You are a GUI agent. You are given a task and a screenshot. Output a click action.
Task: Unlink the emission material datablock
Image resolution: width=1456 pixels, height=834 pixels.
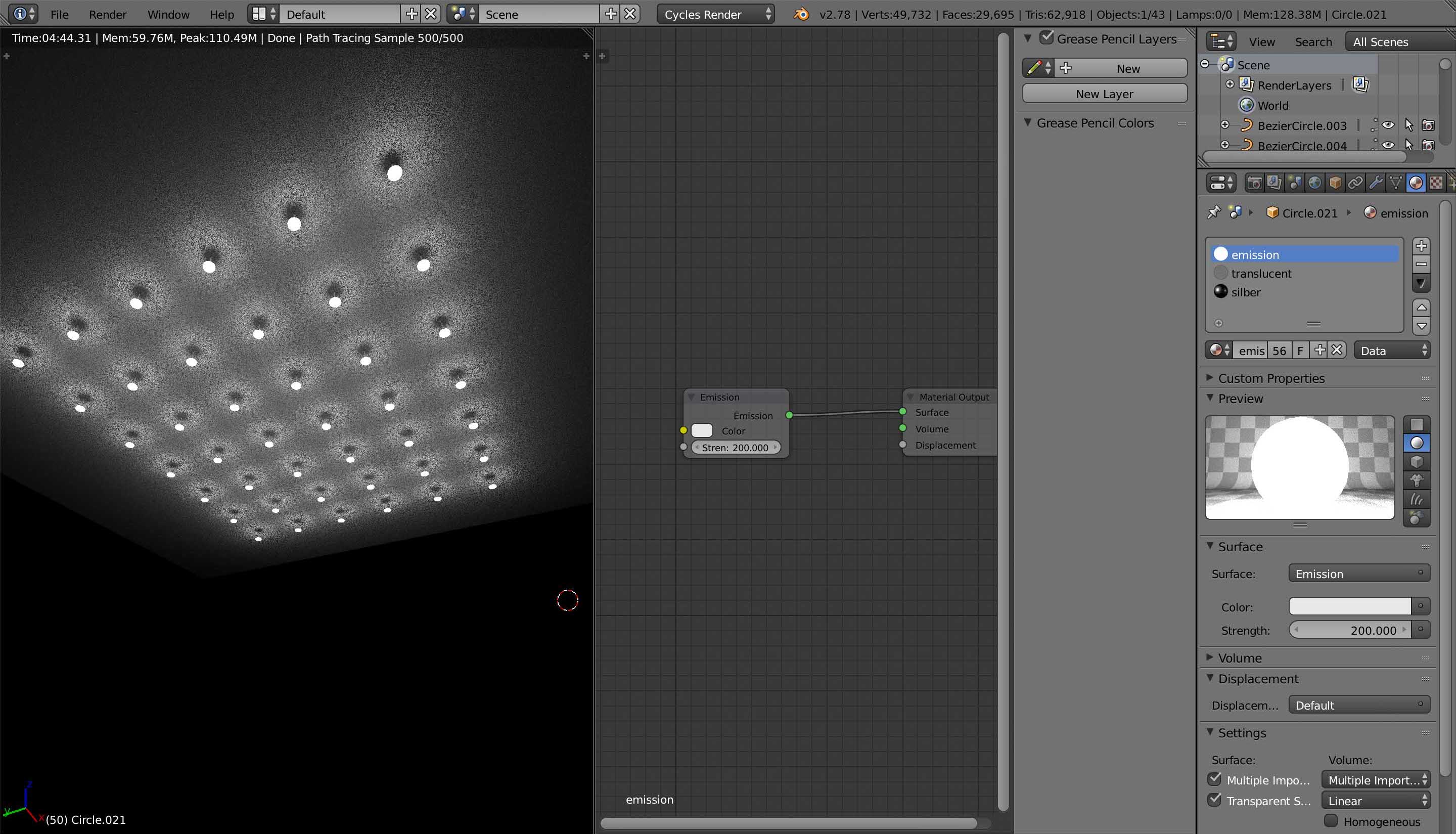[x=1337, y=350]
